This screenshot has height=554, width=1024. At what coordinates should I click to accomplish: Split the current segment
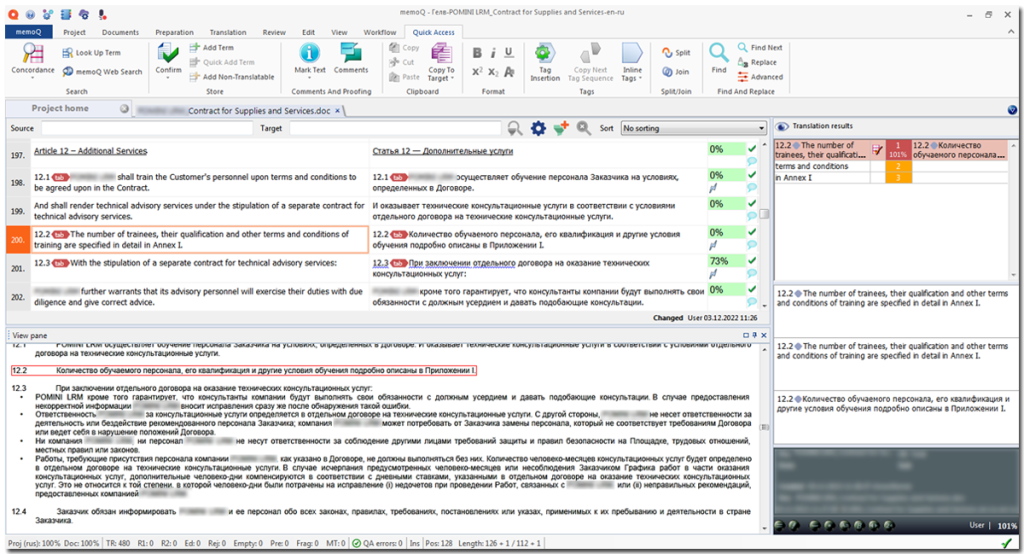(x=676, y=53)
